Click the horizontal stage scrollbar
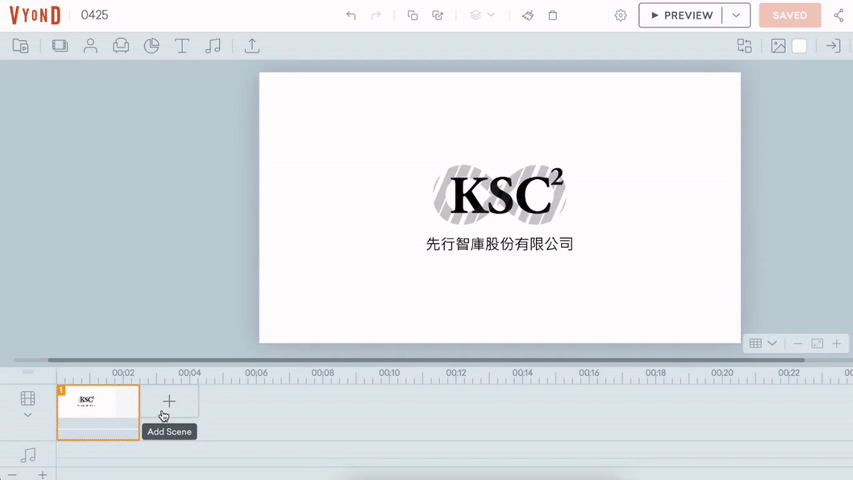853x480 pixels. [x=426, y=360]
